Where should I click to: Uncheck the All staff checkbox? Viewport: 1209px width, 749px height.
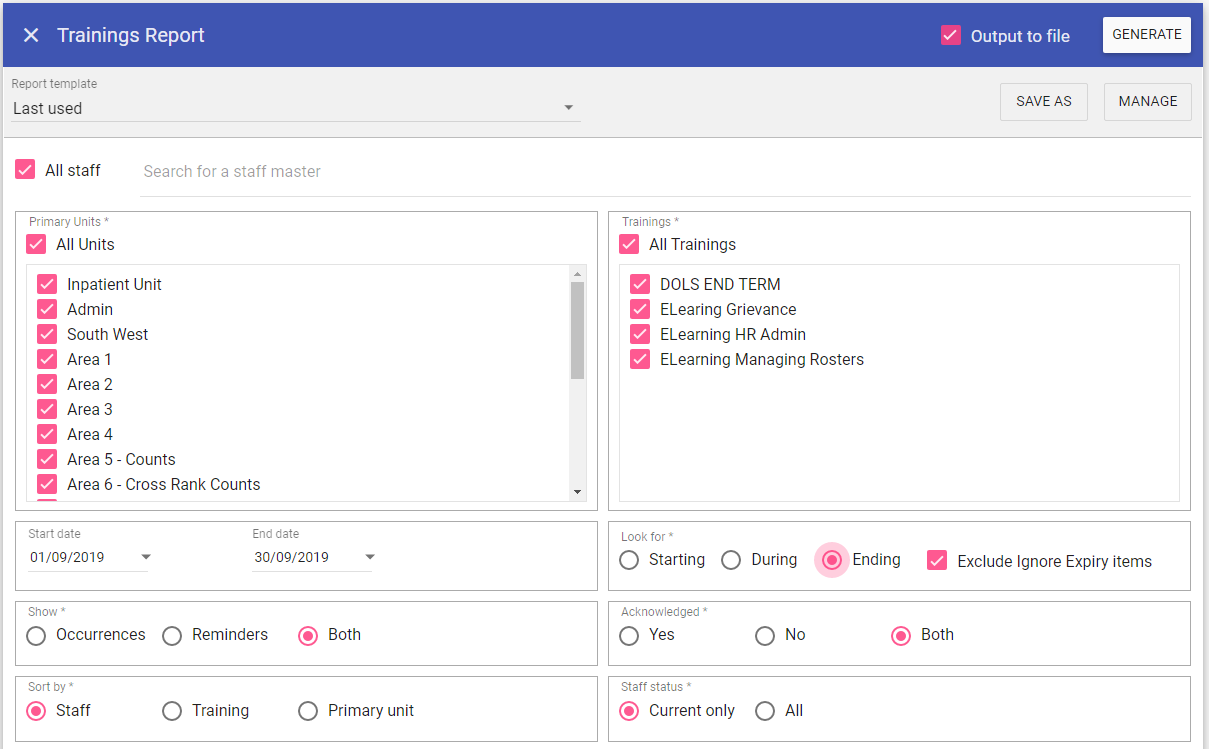pyautogui.click(x=26, y=170)
